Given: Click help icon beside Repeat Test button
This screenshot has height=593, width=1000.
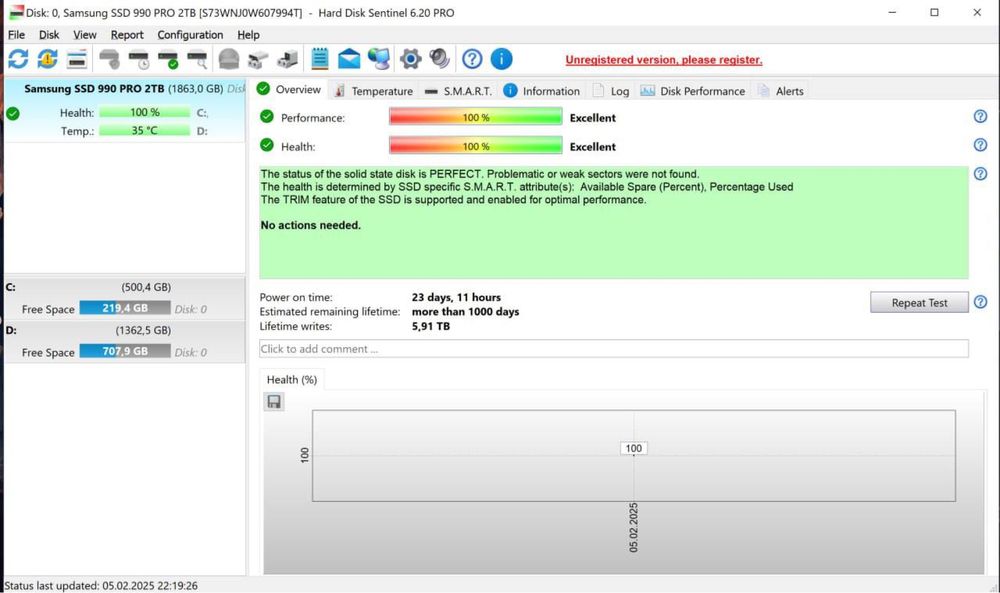Looking at the screenshot, I should pyautogui.click(x=980, y=302).
